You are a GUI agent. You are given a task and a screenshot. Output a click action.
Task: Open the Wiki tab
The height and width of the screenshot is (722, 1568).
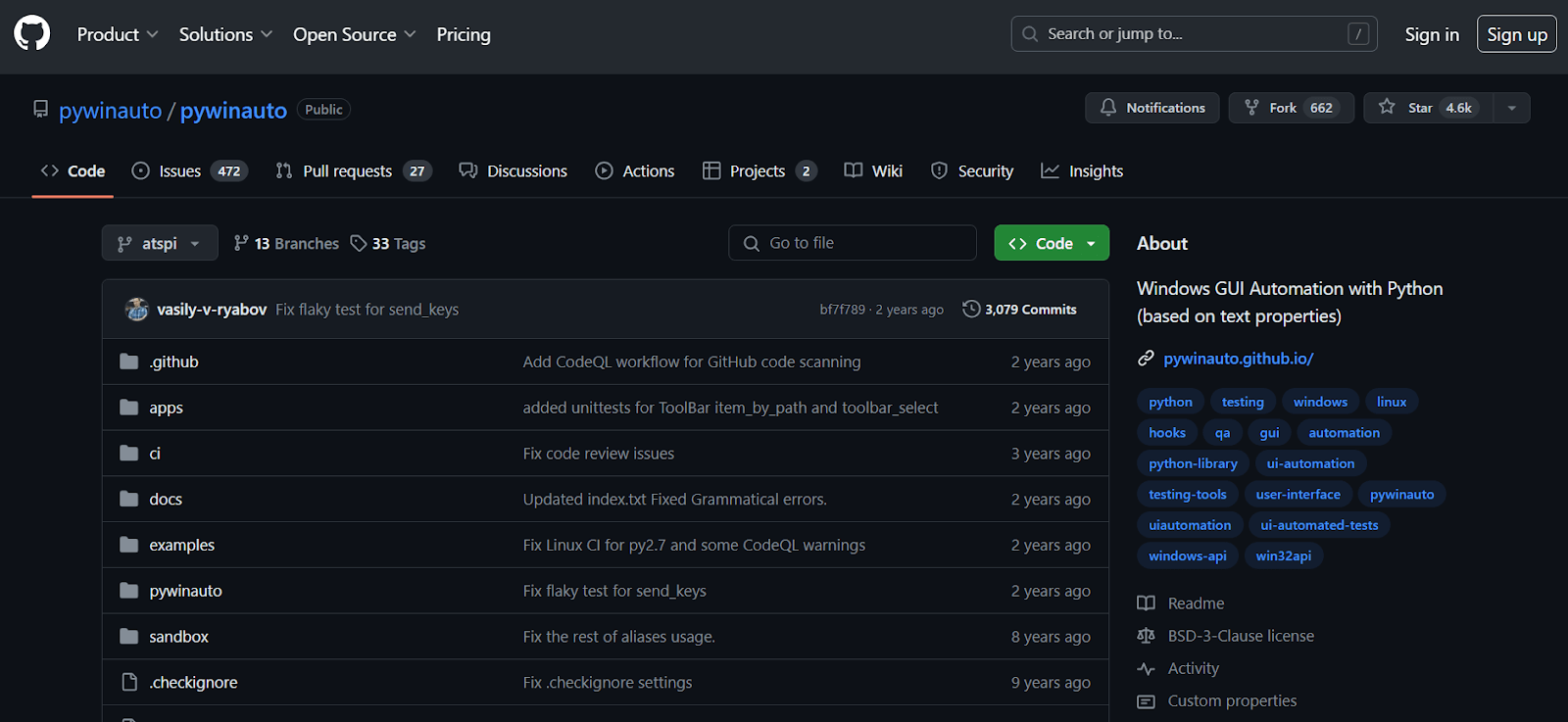(873, 170)
